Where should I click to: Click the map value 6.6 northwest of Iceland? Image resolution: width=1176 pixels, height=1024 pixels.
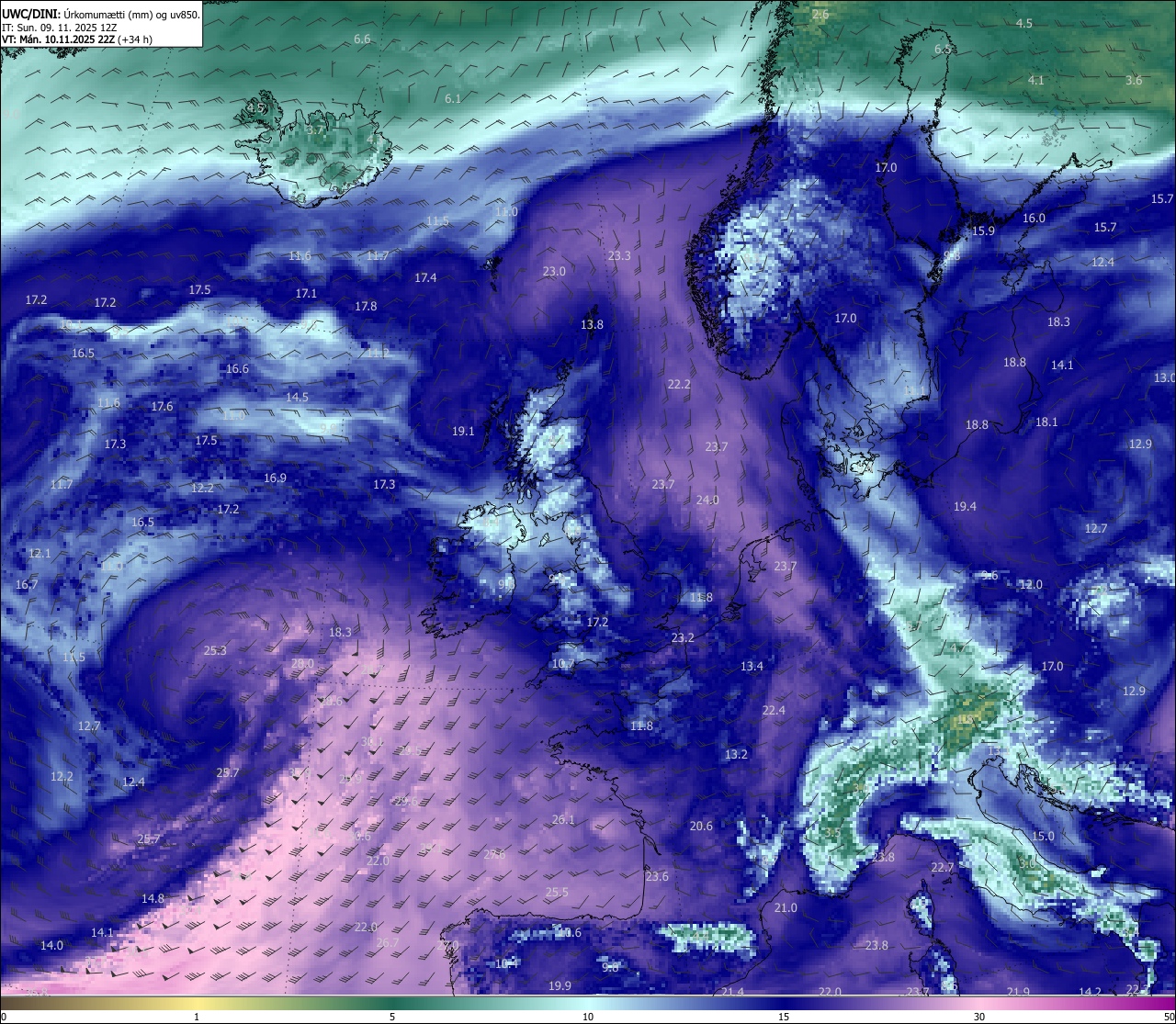(362, 39)
